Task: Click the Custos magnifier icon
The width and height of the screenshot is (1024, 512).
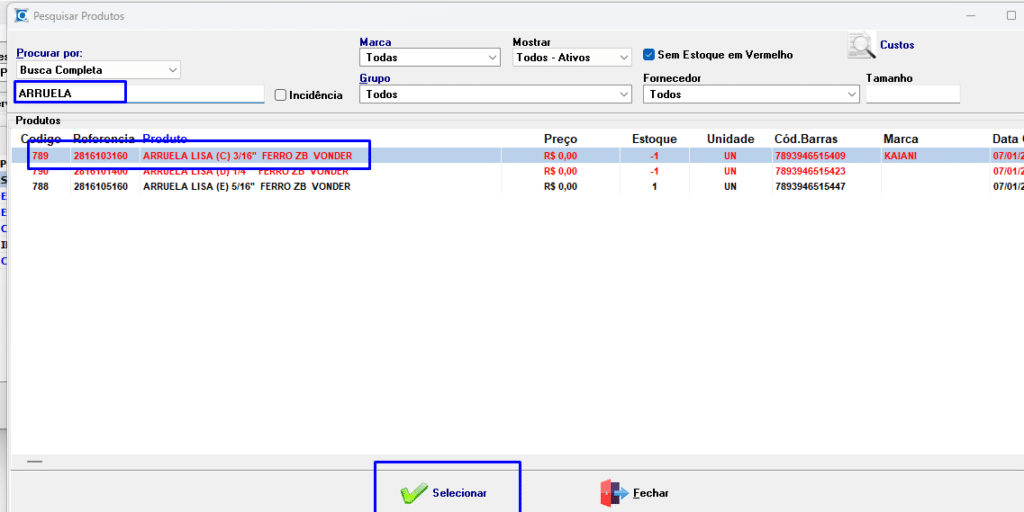Action: click(x=861, y=46)
